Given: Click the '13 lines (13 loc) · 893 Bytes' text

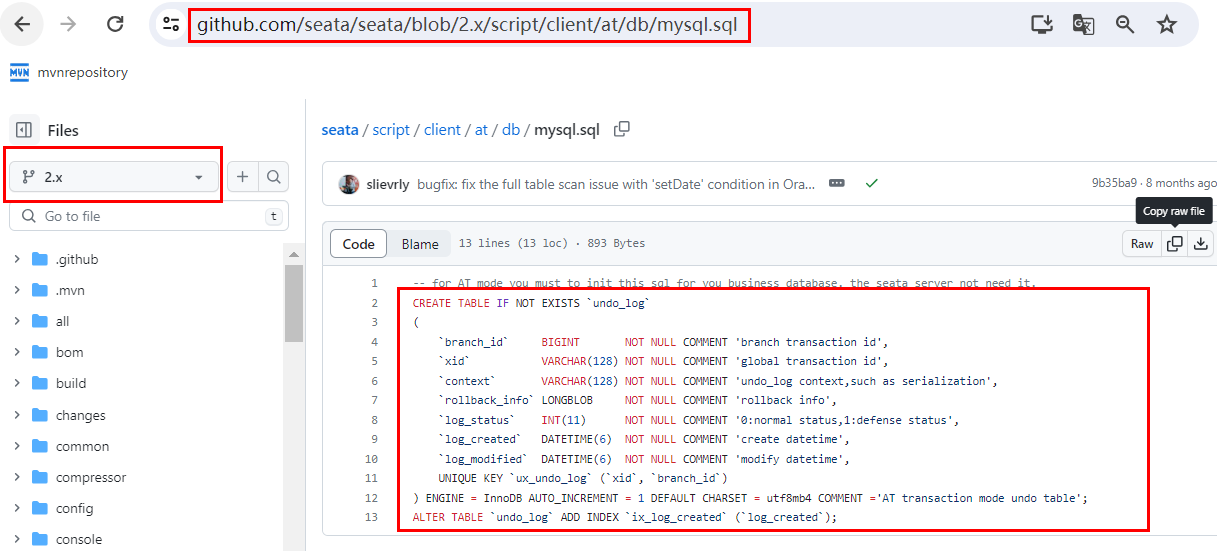Looking at the screenshot, I should point(552,244).
